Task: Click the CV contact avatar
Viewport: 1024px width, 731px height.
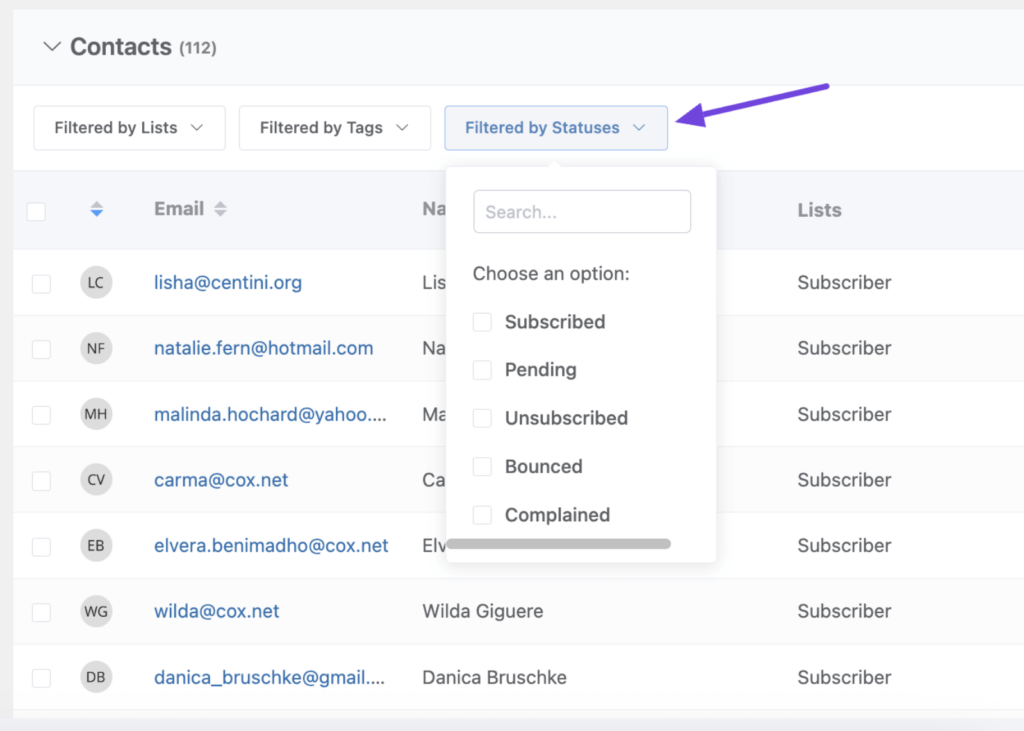Action: 96,480
